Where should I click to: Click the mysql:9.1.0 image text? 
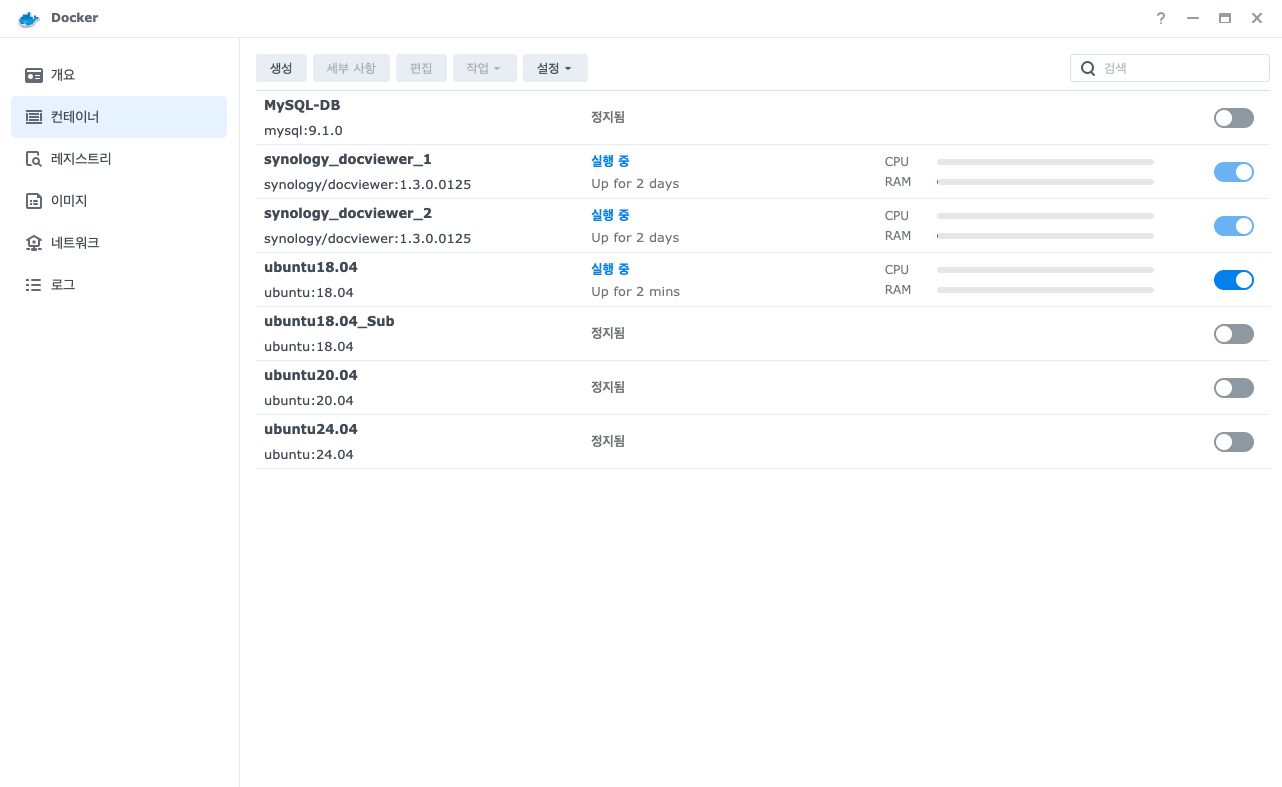(303, 131)
